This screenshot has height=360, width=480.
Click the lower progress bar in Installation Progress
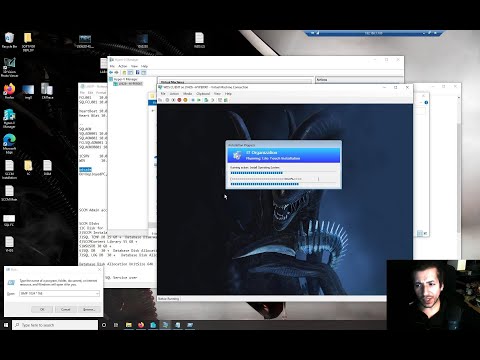coord(283,184)
